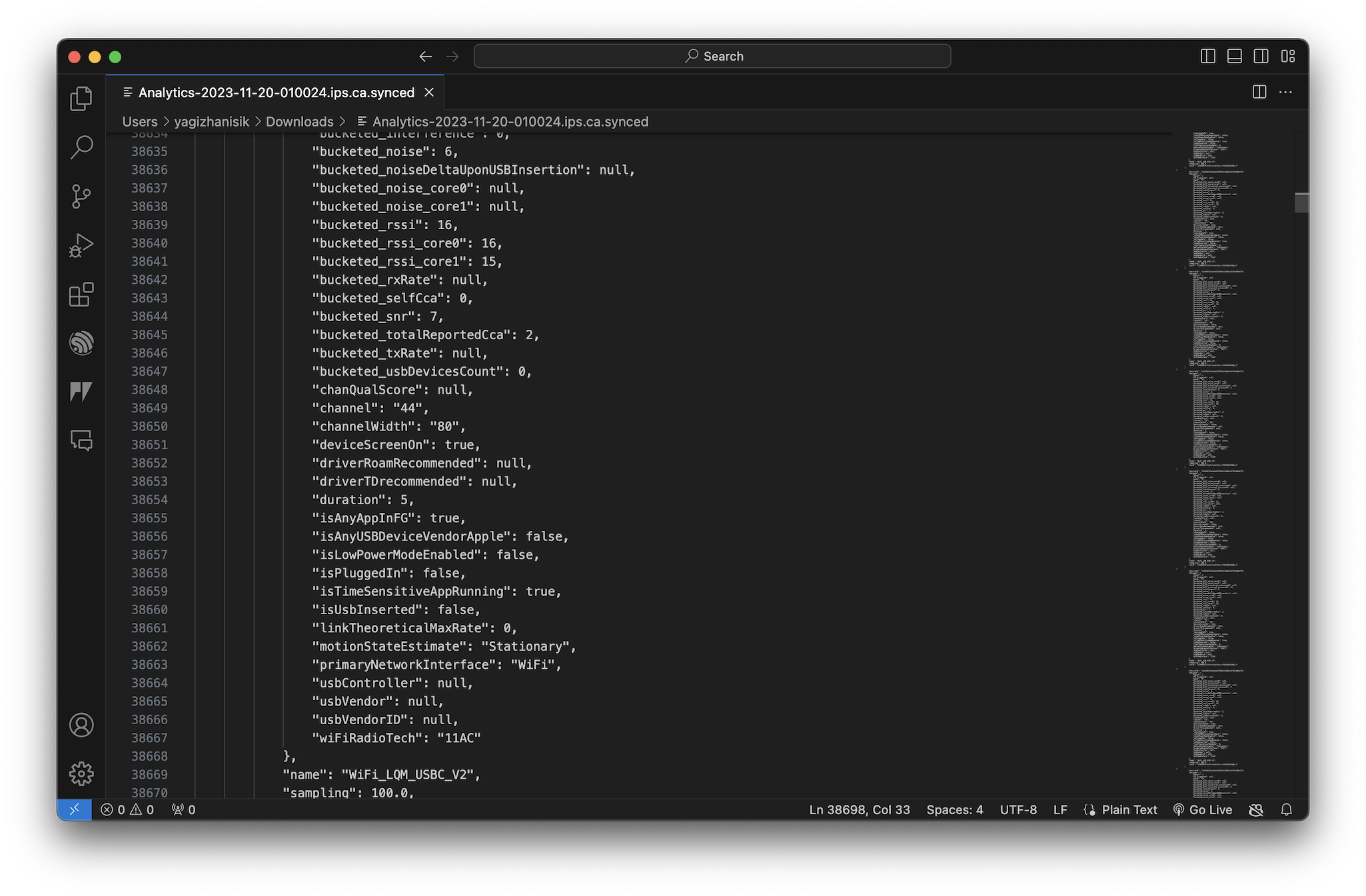Open the Search view in the activity bar
This screenshot has height=896, width=1366.
click(x=81, y=147)
